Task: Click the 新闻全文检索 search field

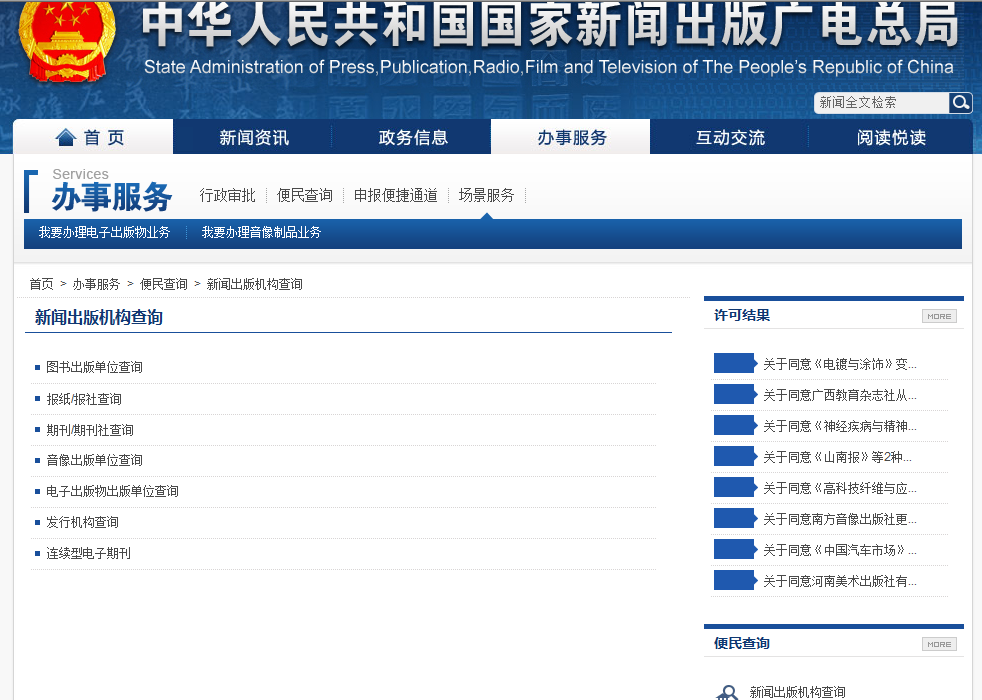Action: tap(882, 103)
